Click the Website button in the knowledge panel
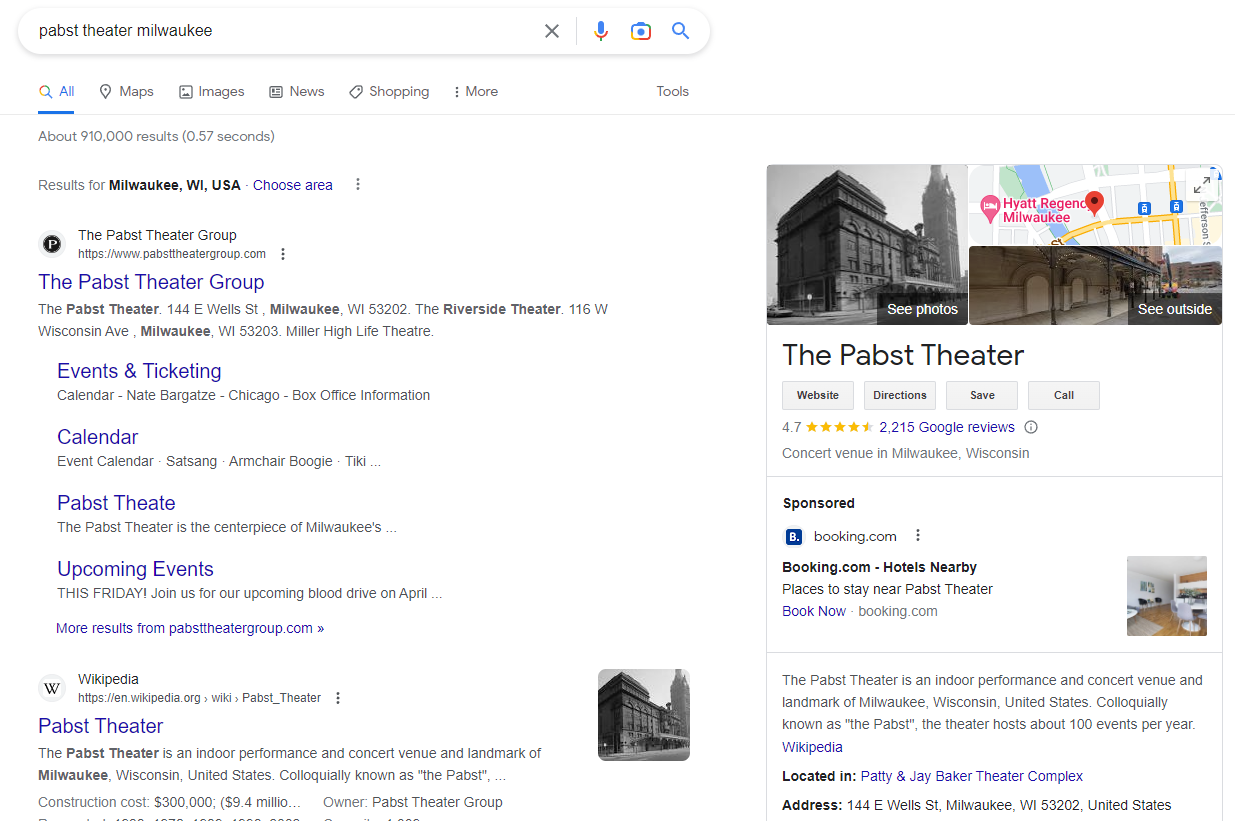The image size is (1235, 821). [818, 395]
